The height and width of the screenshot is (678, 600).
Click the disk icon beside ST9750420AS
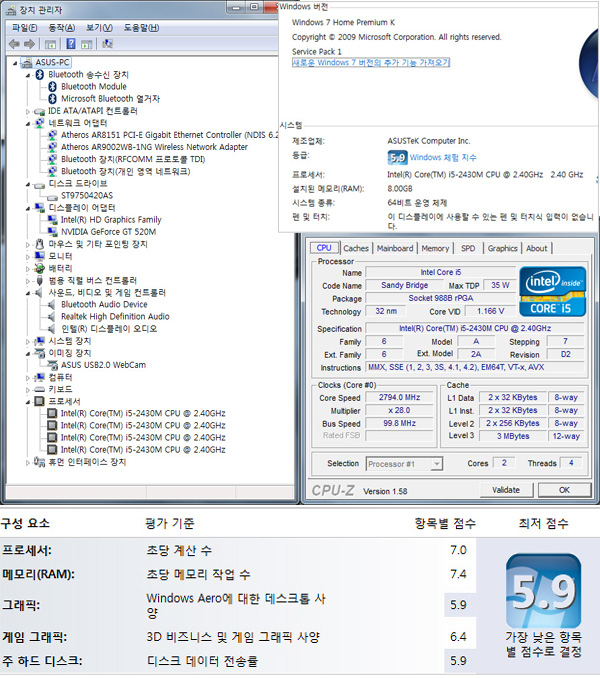52,197
